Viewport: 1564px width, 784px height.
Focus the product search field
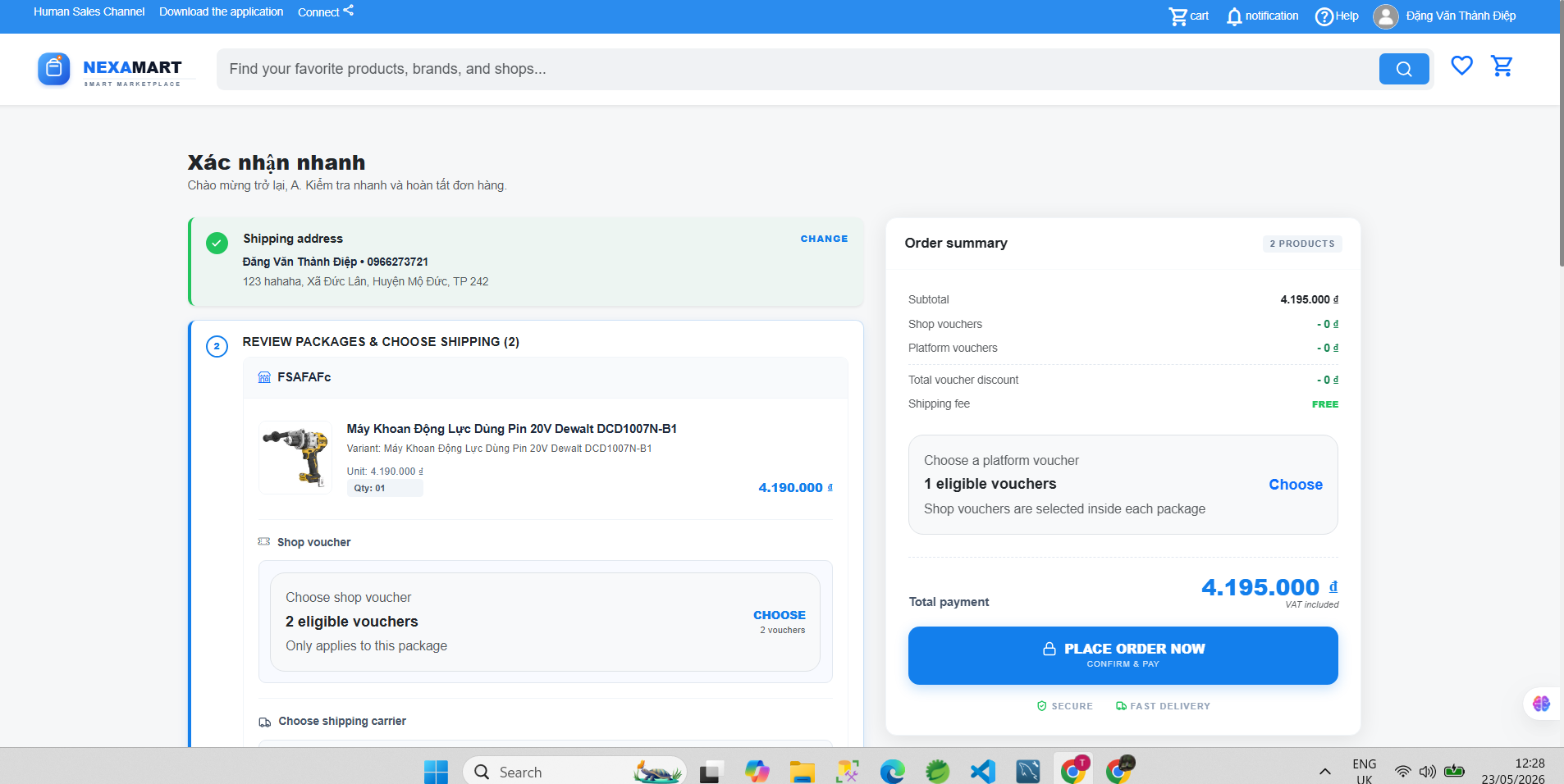796,69
